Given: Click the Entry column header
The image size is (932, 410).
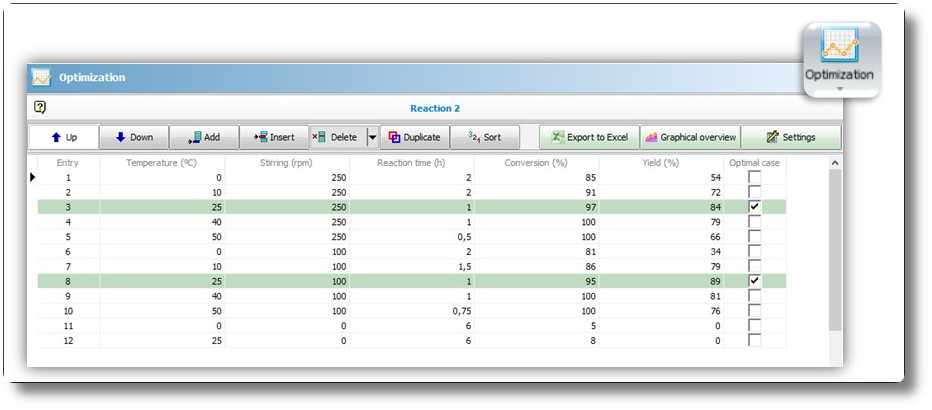Looking at the screenshot, I should click(68, 162).
